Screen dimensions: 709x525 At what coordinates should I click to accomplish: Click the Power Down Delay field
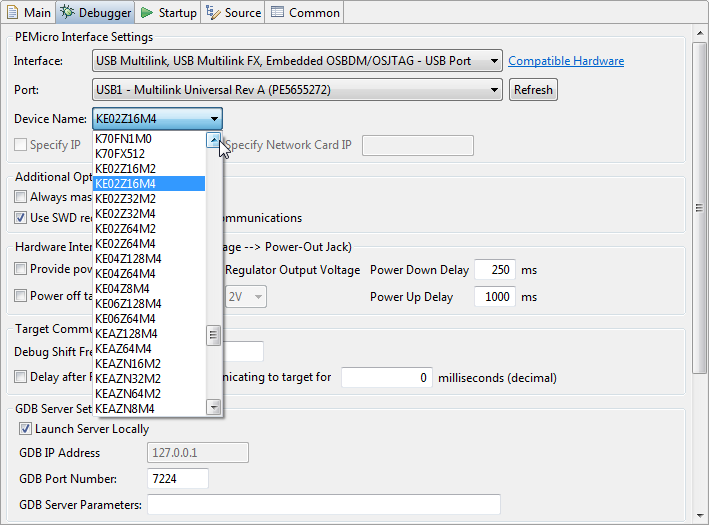pyautogui.click(x=495, y=270)
